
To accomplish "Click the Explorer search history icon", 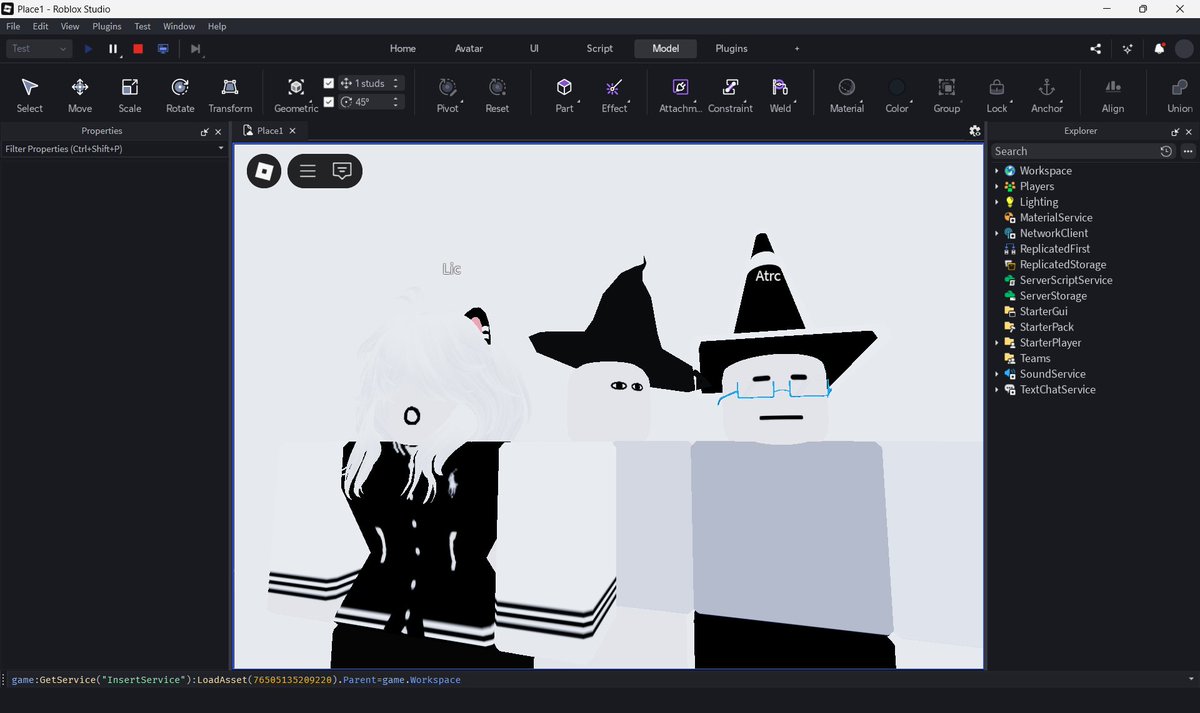I will click(1166, 151).
